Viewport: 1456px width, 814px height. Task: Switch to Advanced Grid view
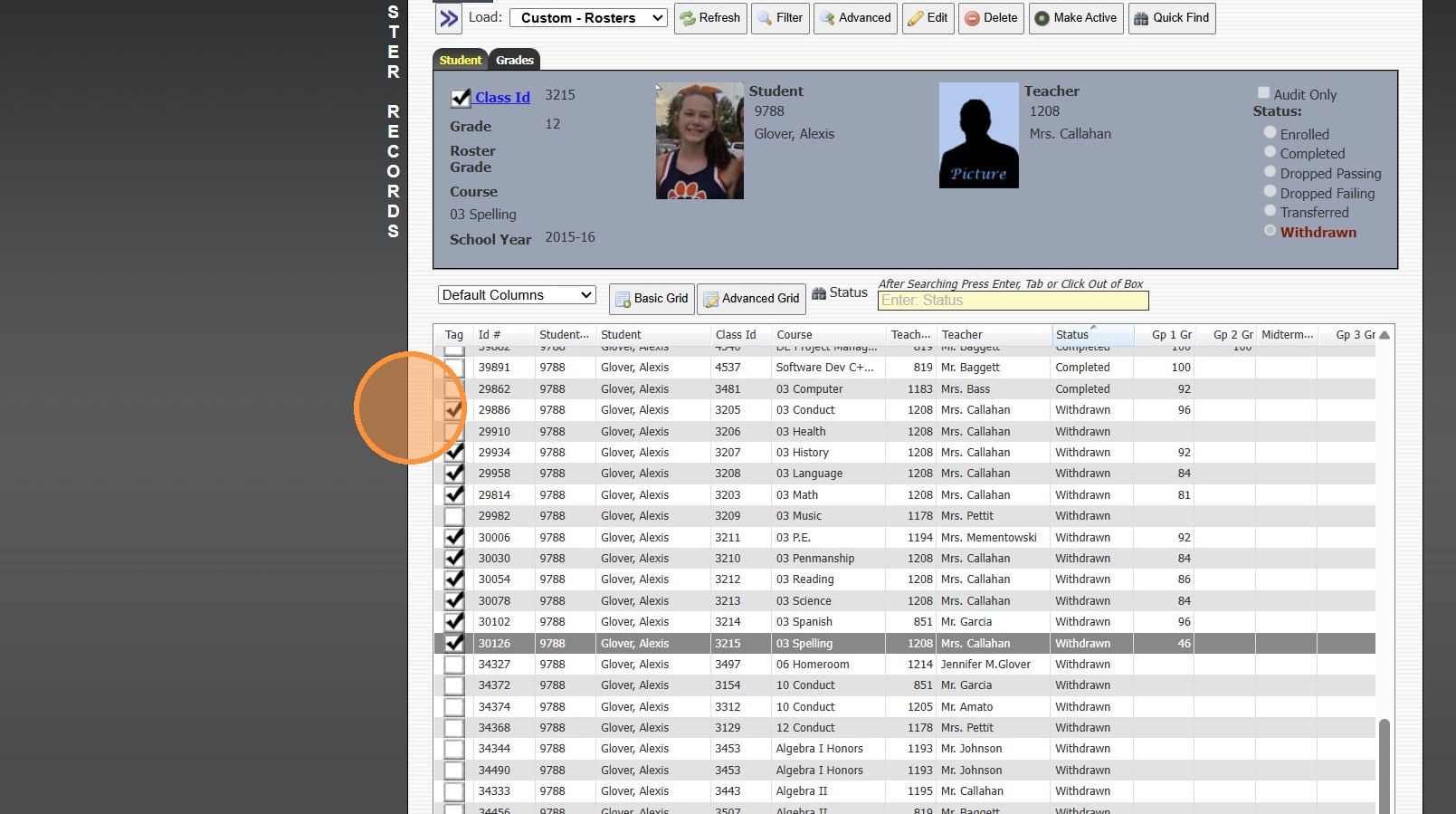coord(751,299)
